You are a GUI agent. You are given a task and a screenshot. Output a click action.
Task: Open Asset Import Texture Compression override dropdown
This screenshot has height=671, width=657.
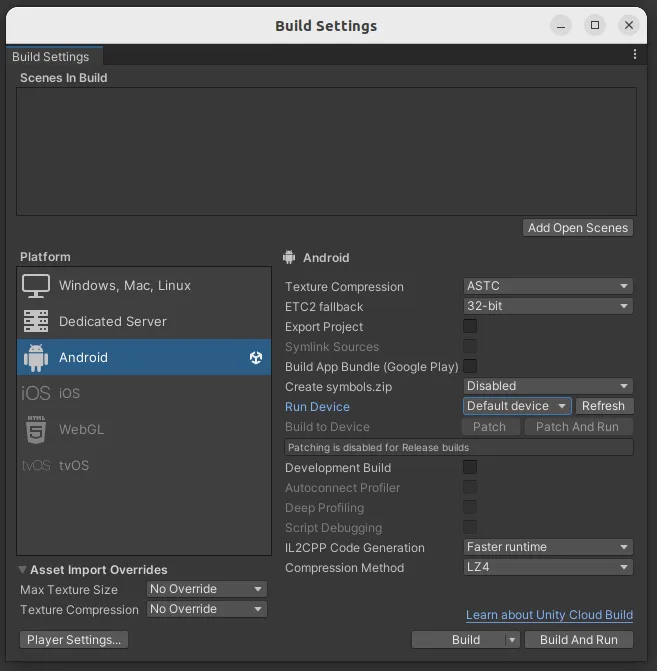tap(207, 609)
